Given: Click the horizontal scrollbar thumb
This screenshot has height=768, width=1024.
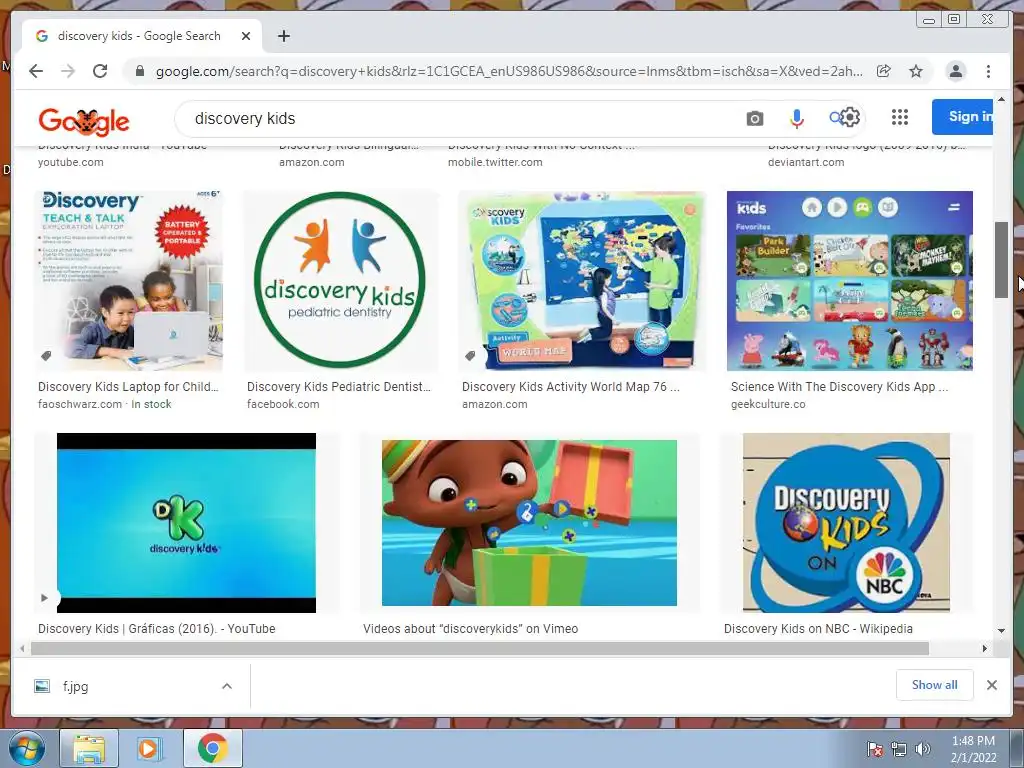Looking at the screenshot, I should tap(480, 648).
